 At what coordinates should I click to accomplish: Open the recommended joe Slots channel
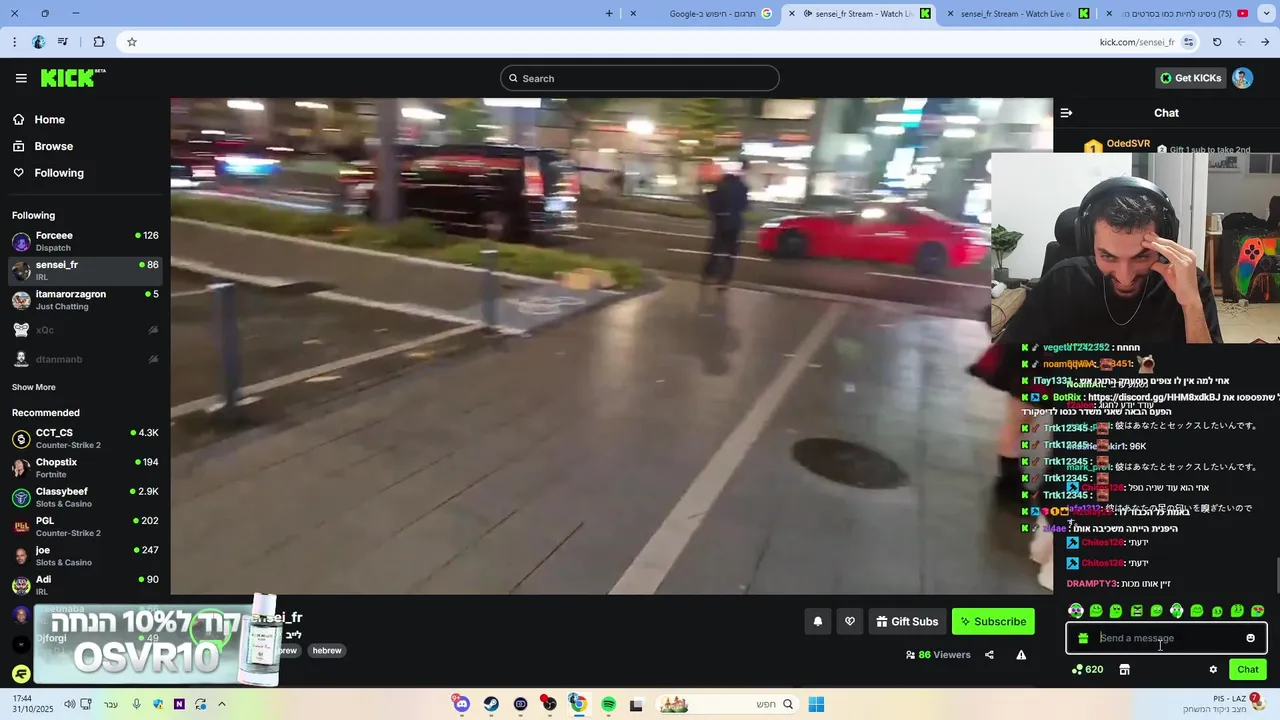[85, 555]
